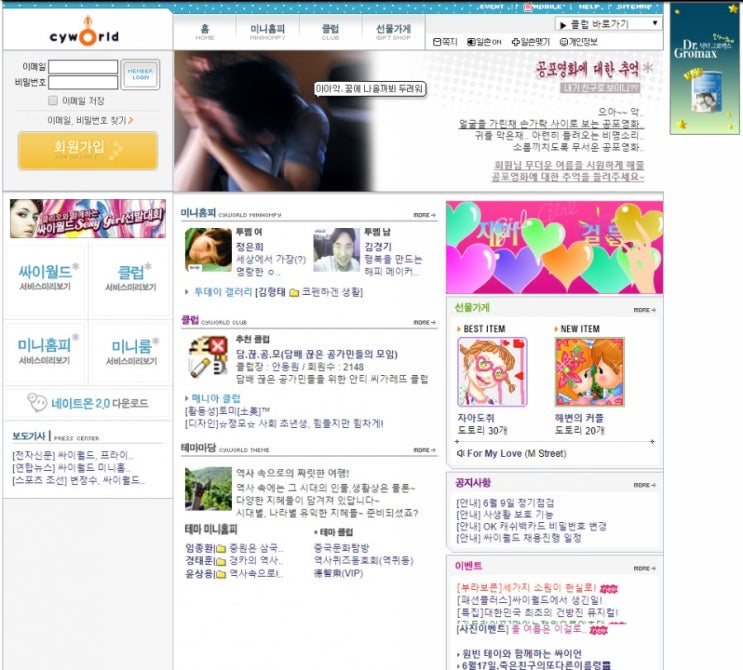
Task: Click the 일촌ON icon
Action: (x=471, y=42)
